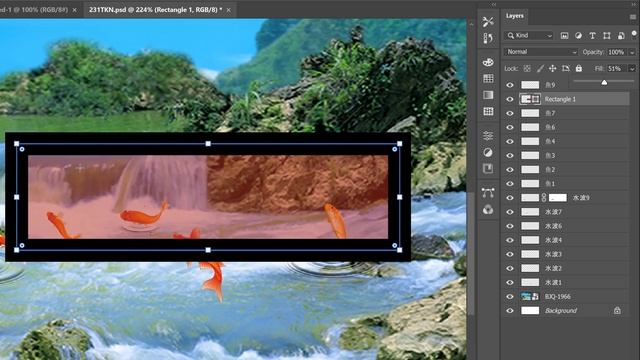The image size is (640, 360).
Task: Open the Channels panel icon
Action: pyautogui.click(x=488, y=209)
